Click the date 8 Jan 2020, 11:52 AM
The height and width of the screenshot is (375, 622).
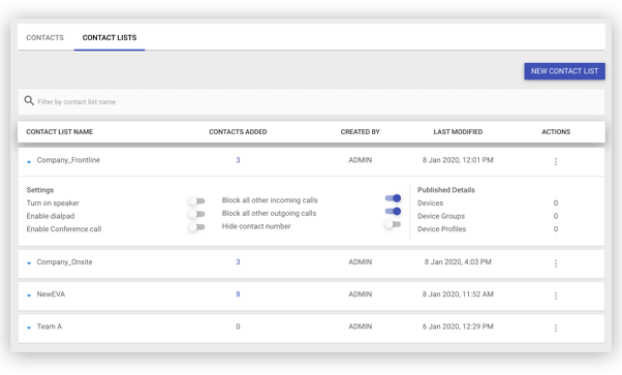tap(458, 294)
